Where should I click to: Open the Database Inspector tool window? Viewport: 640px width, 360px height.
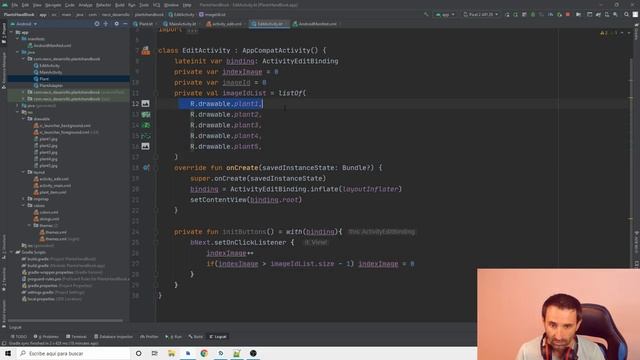113,337
